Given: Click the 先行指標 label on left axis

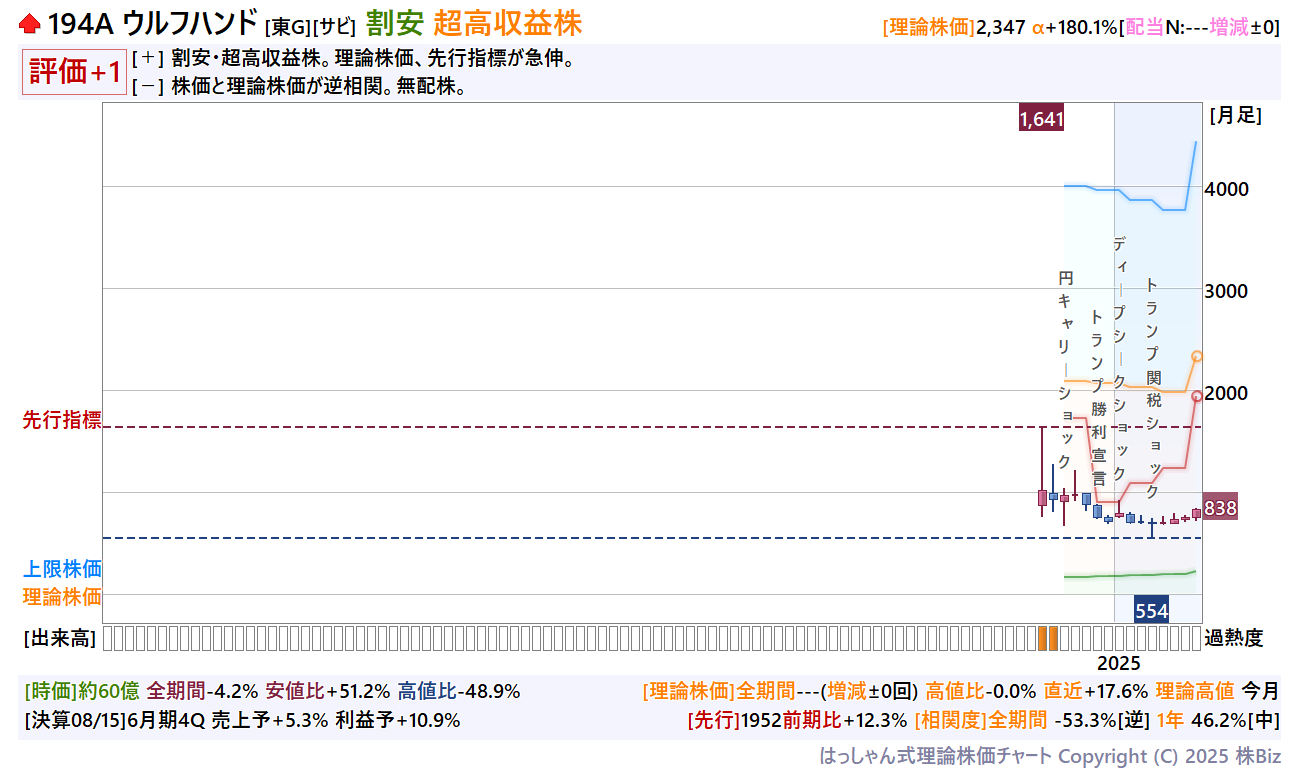Looking at the screenshot, I should click(x=62, y=421).
